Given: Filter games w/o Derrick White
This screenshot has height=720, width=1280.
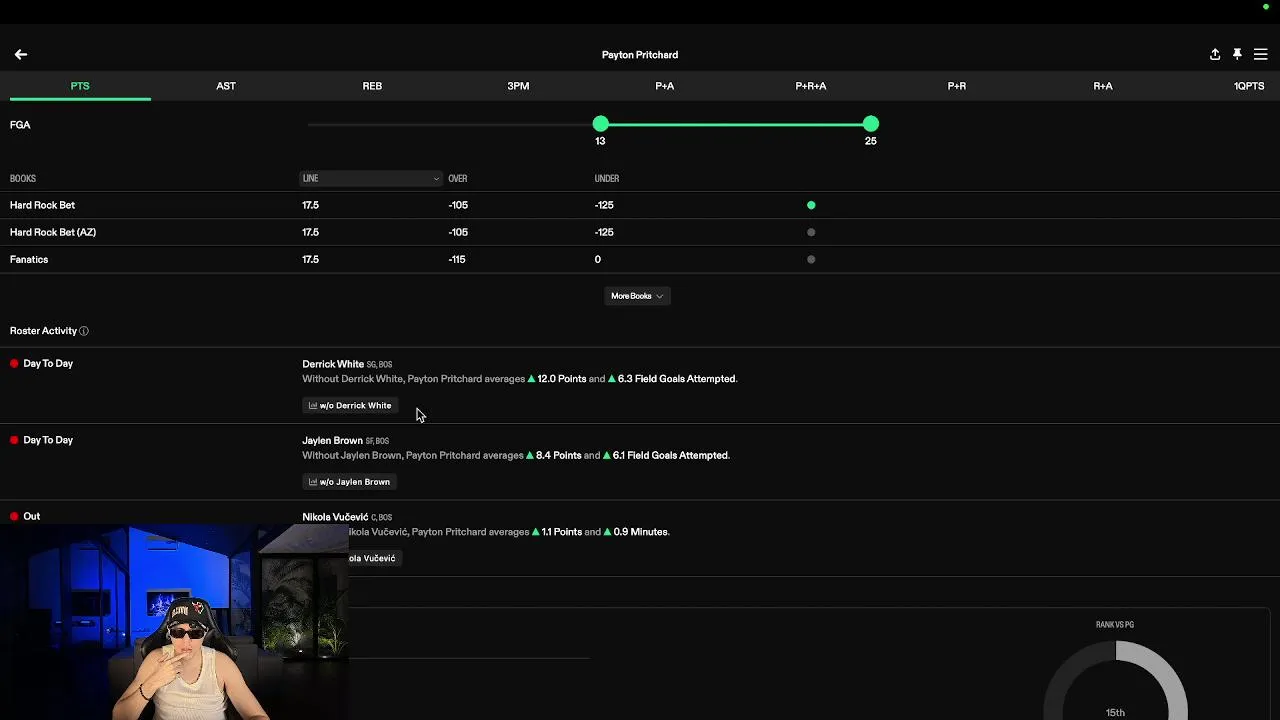Looking at the screenshot, I should click(350, 405).
